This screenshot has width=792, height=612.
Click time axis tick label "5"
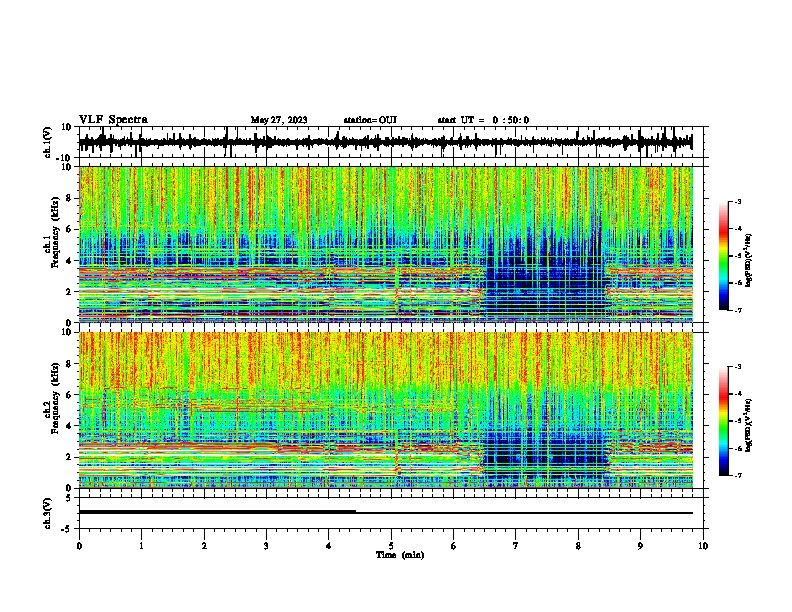pos(391,546)
